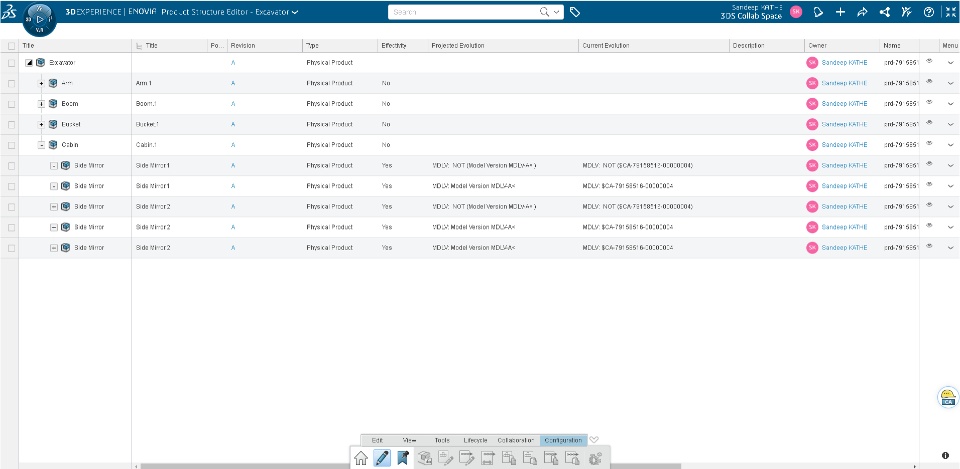The image size is (960, 469).
Task: Click the collapse arrows icon in top bar
Action: [x=951, y=12]
